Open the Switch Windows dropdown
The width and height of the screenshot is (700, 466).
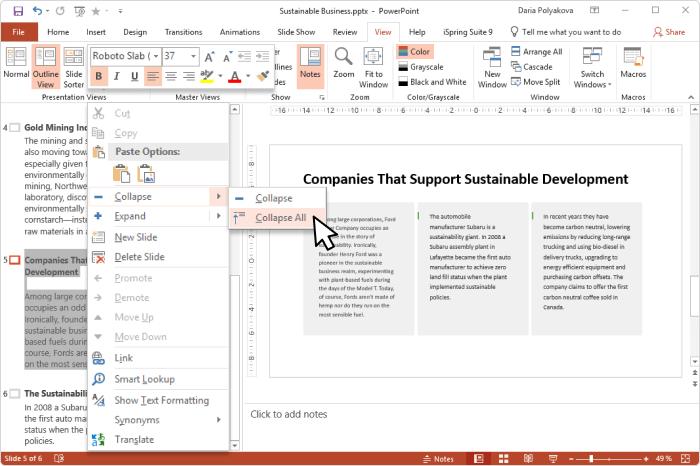pyautogui.click(x=592, y=67)
